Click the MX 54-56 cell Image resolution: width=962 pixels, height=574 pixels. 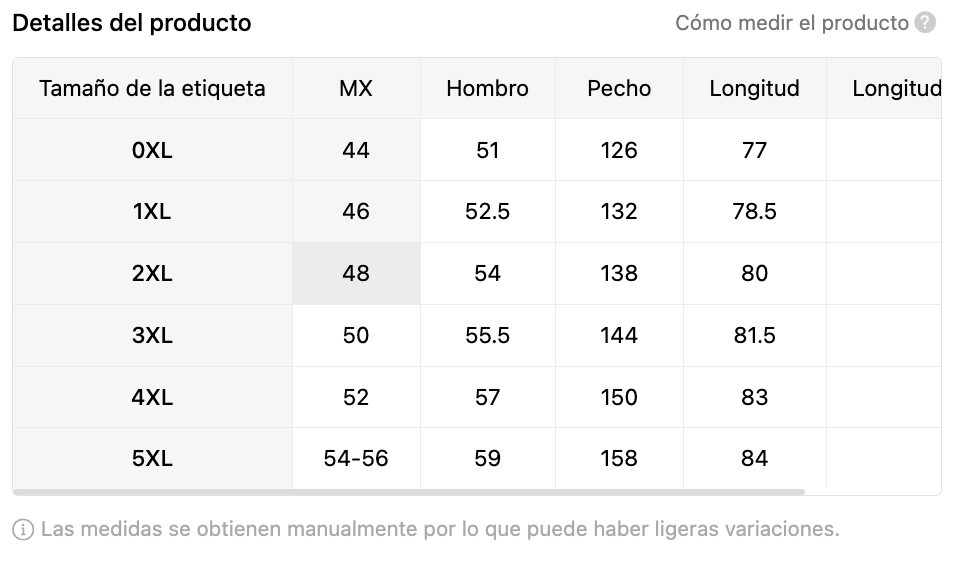click(356, 459)
